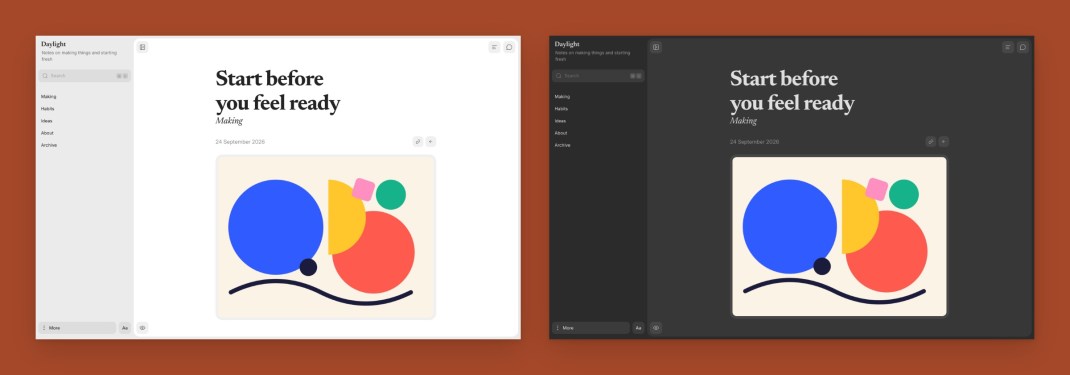Click plus icon beside date in light window
The image size is (1070, 375).
[x=431, y=142]
